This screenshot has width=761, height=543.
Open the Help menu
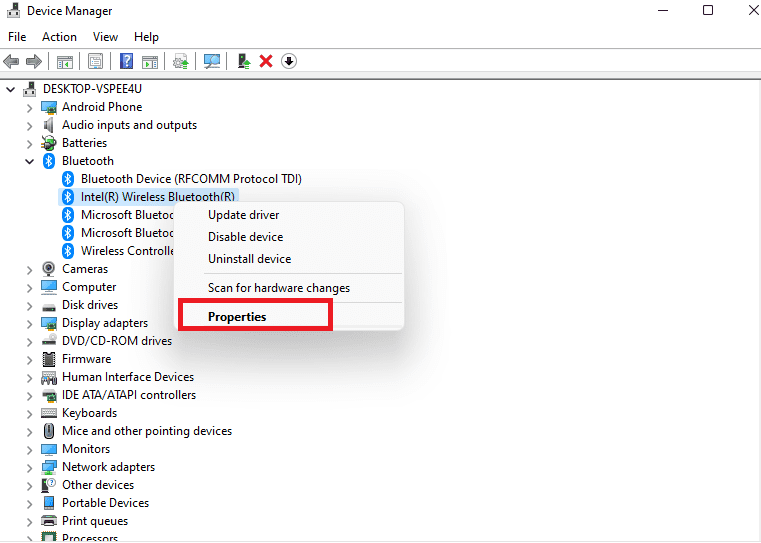(146, 37)
